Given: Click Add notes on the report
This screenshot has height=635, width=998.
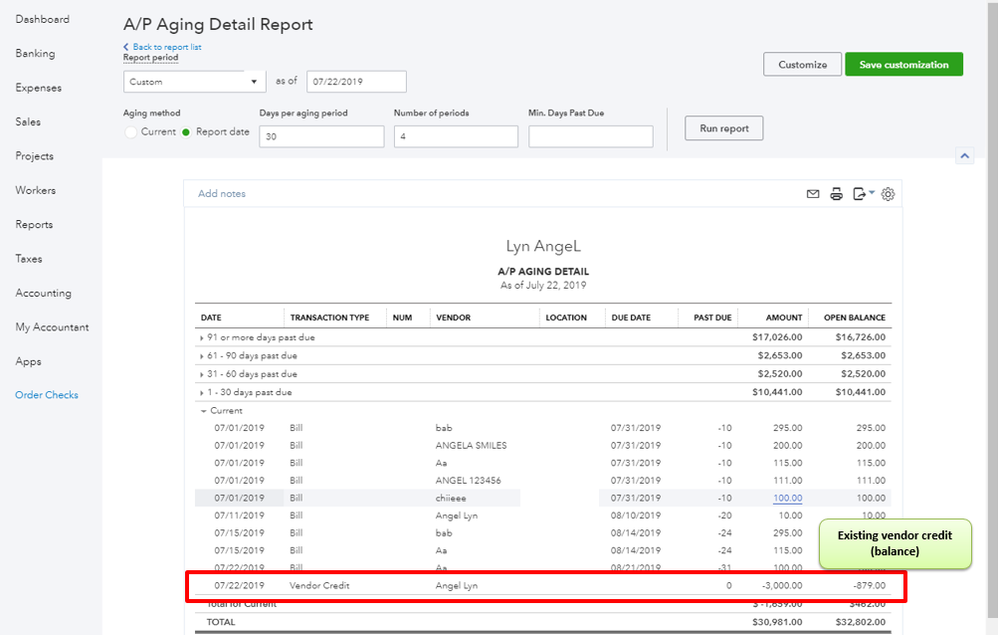Looking at the screenshot, I should click(x=221, y=193).
